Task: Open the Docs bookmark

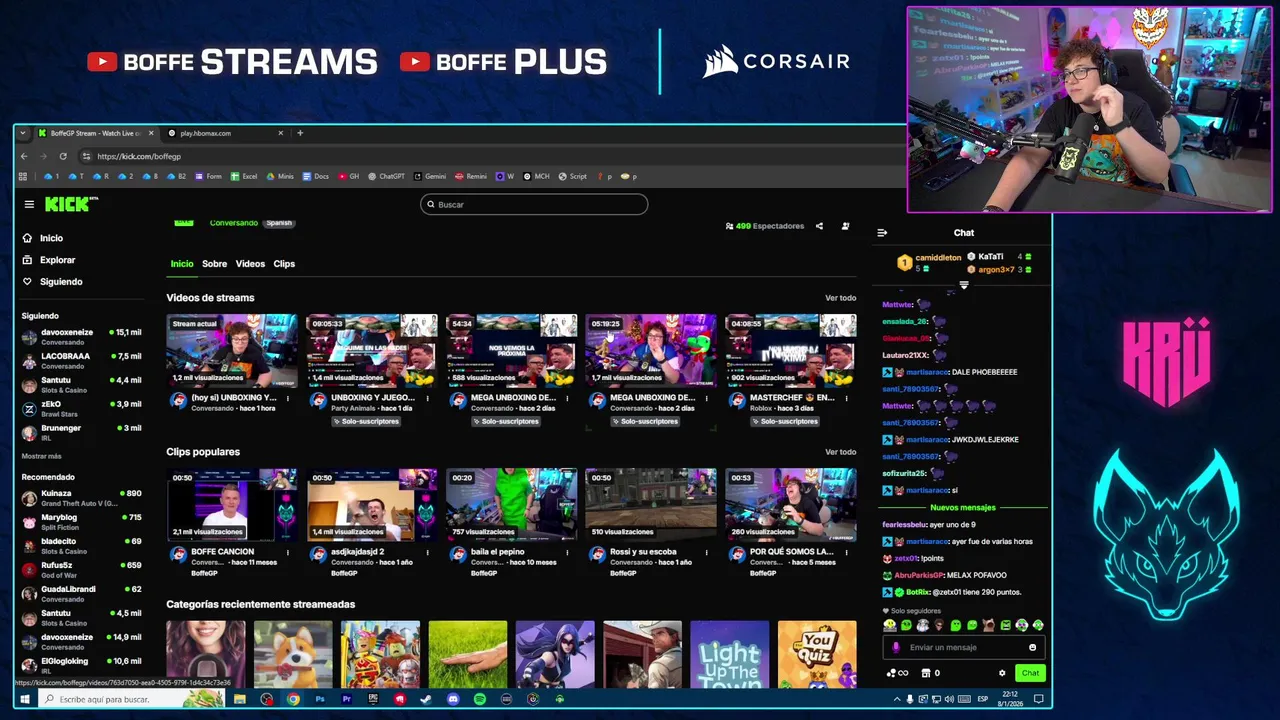Action: coord(316,176)
